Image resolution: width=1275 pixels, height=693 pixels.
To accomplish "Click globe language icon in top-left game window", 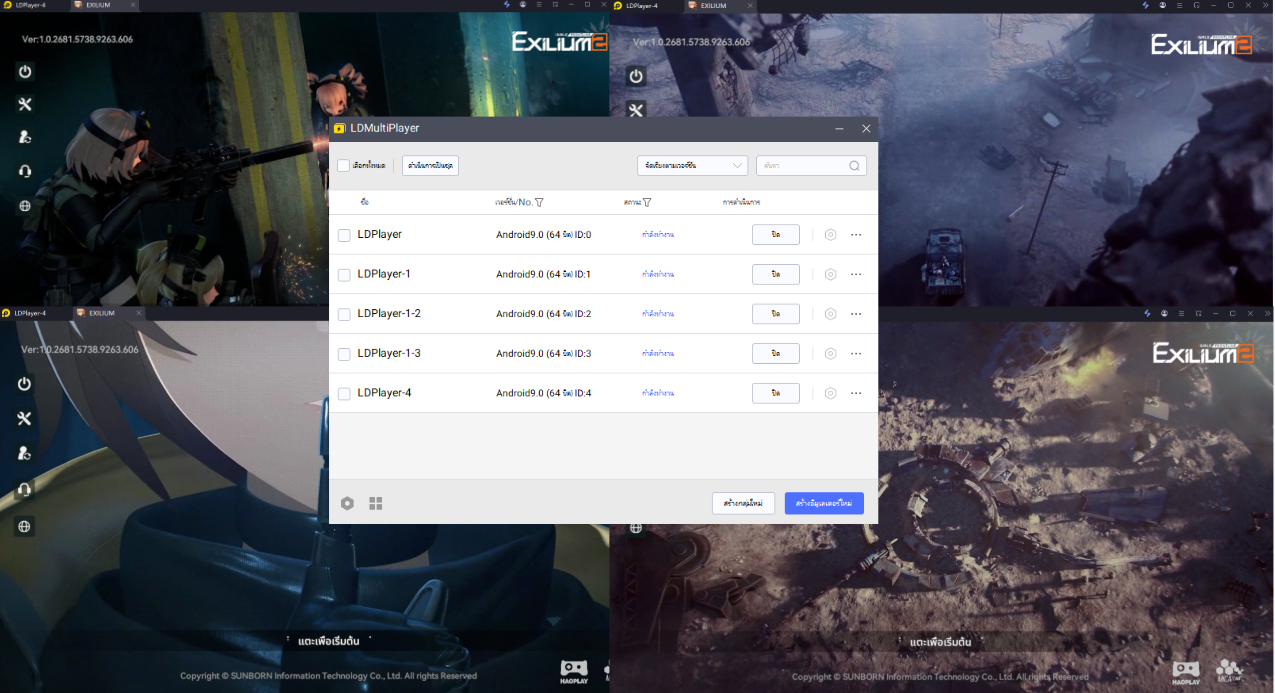I will 25,206.
